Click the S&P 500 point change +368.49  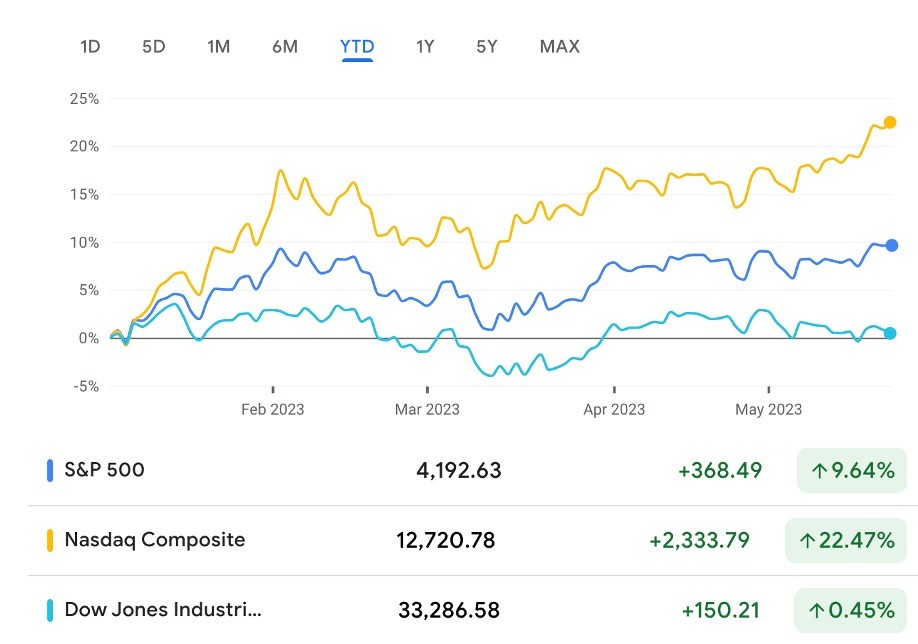(x=720, y=470)
